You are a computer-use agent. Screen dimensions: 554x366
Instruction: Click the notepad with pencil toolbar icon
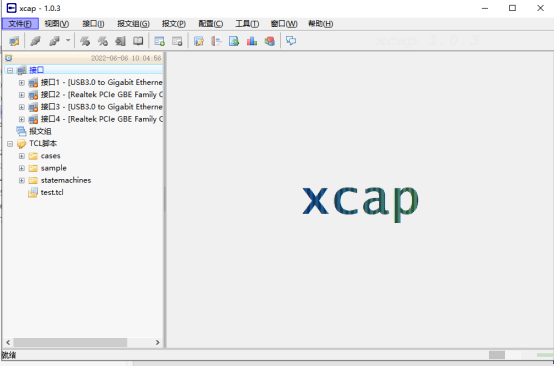tap(199, 41)
